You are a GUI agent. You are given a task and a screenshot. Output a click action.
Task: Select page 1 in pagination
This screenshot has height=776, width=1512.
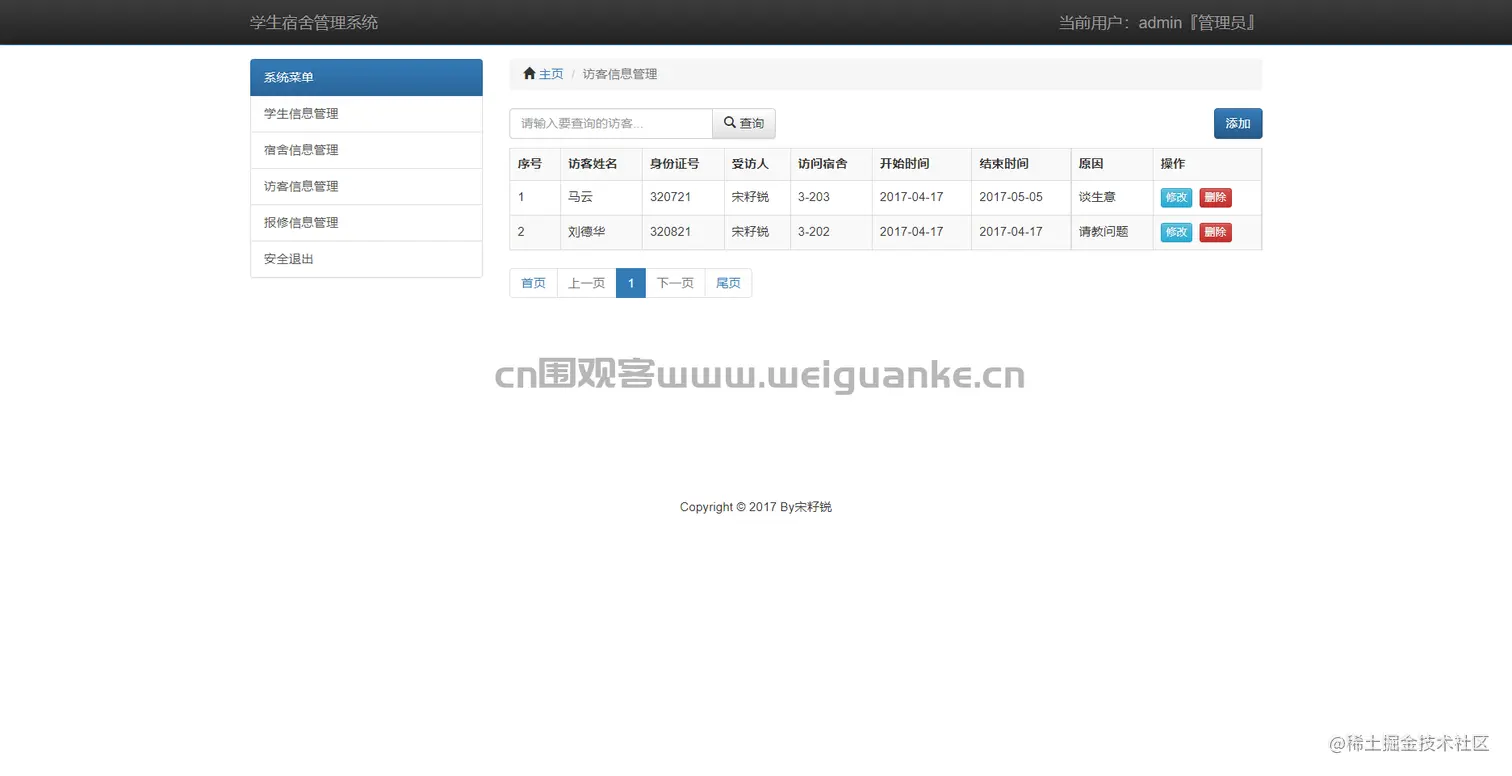tap(631, 283)
